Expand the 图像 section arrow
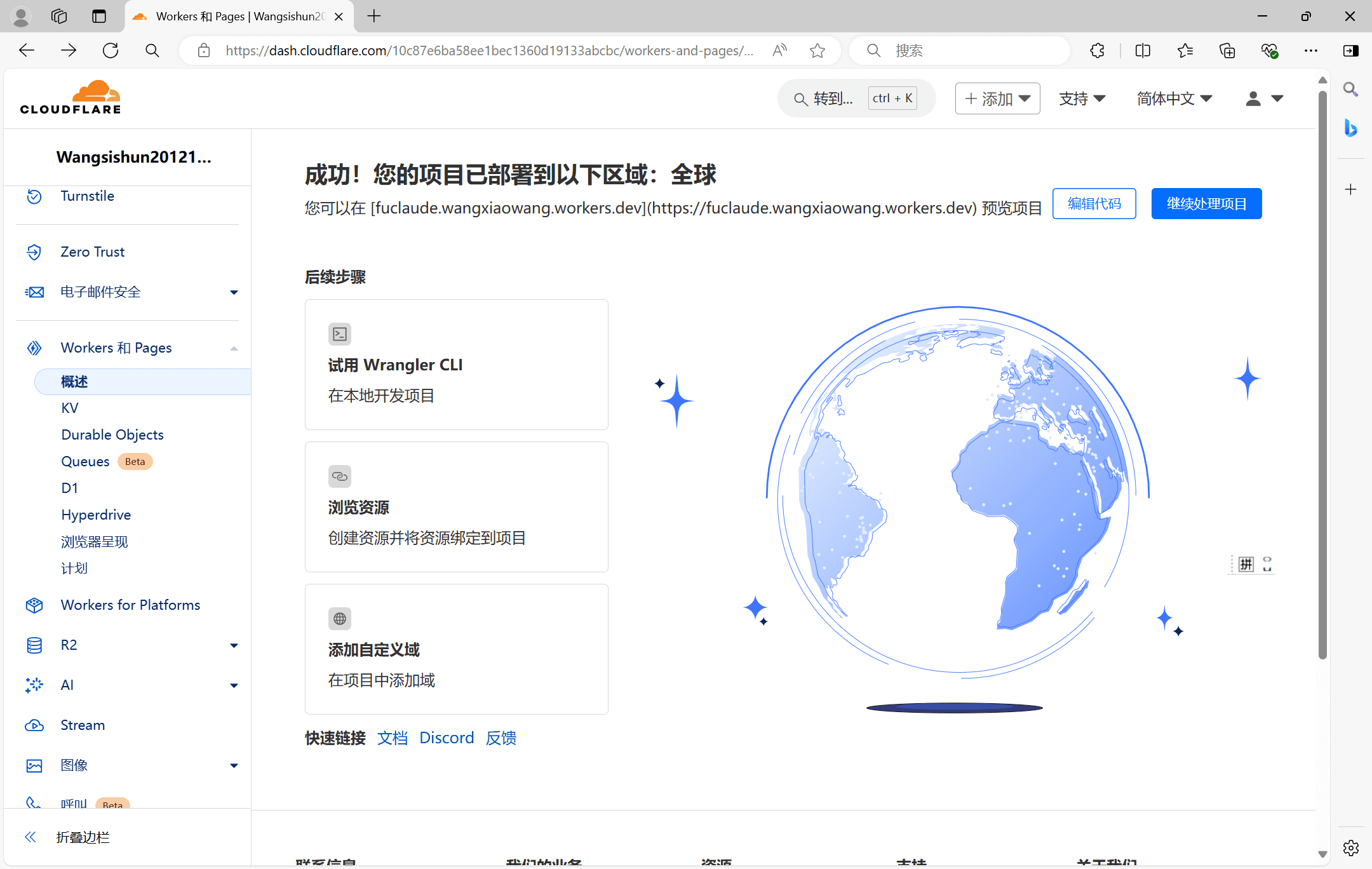 [x=234, y=765]
